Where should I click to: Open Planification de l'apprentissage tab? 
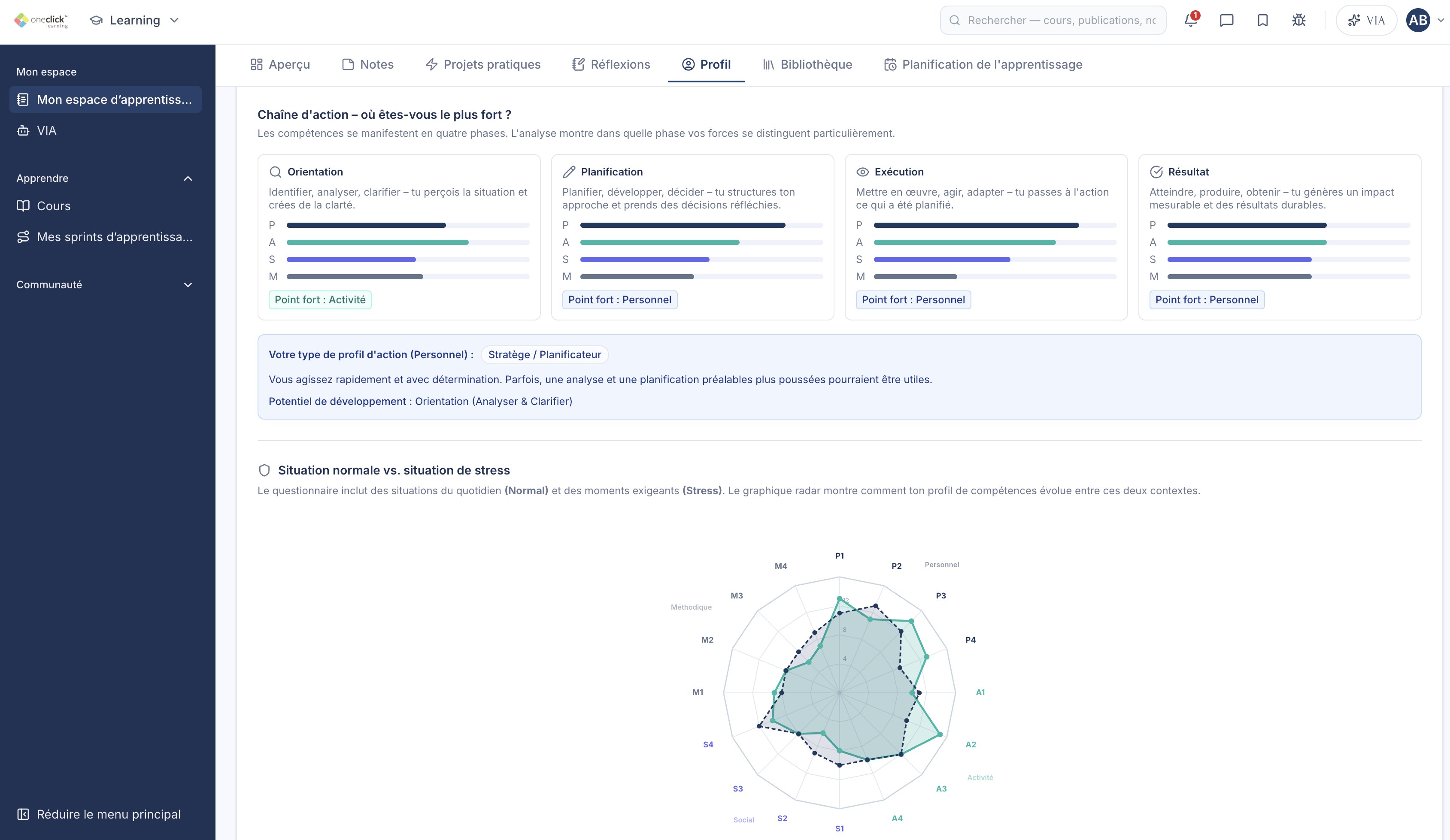click(983, 64)
